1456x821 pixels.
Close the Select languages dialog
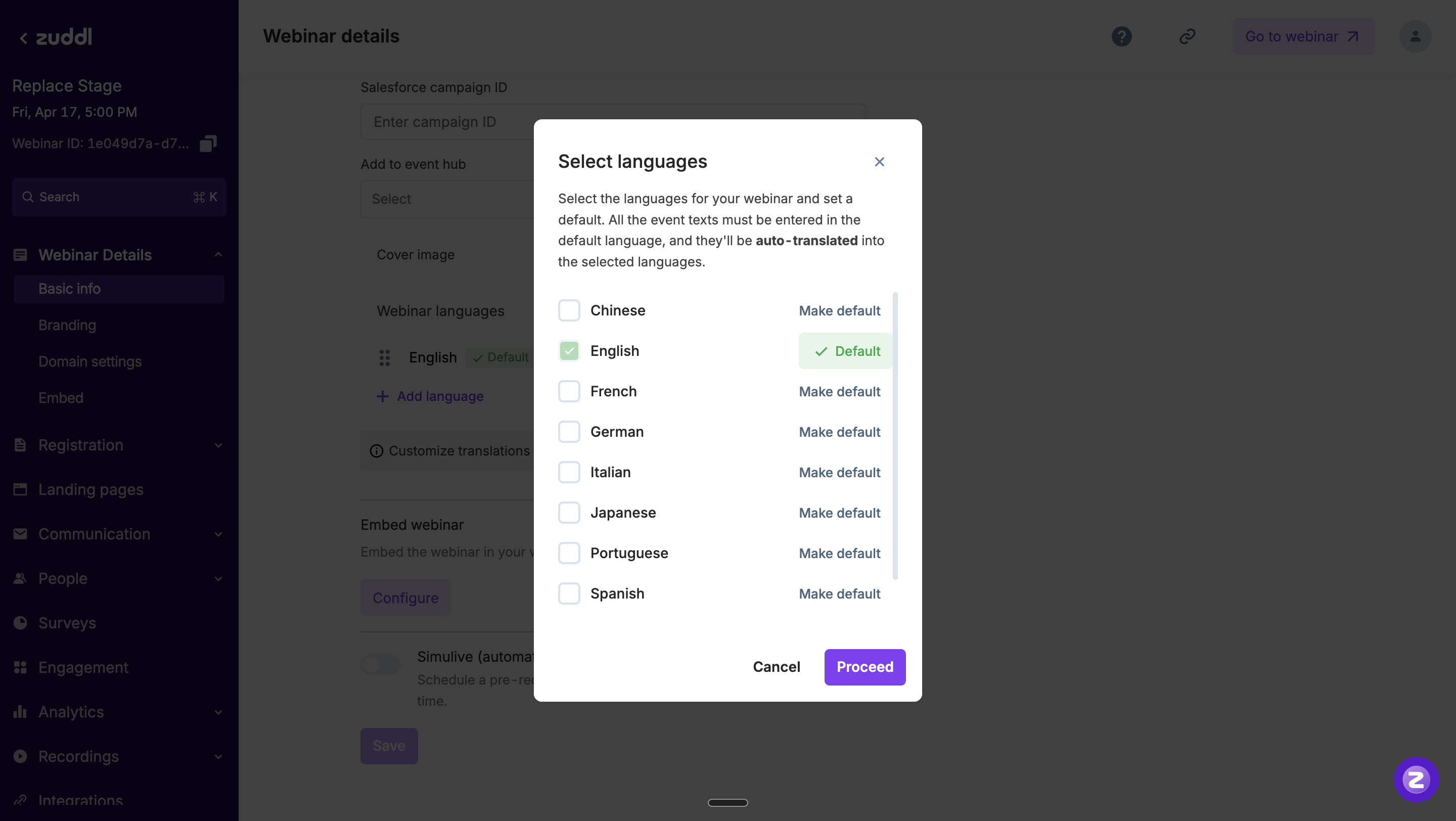(879, 162)
